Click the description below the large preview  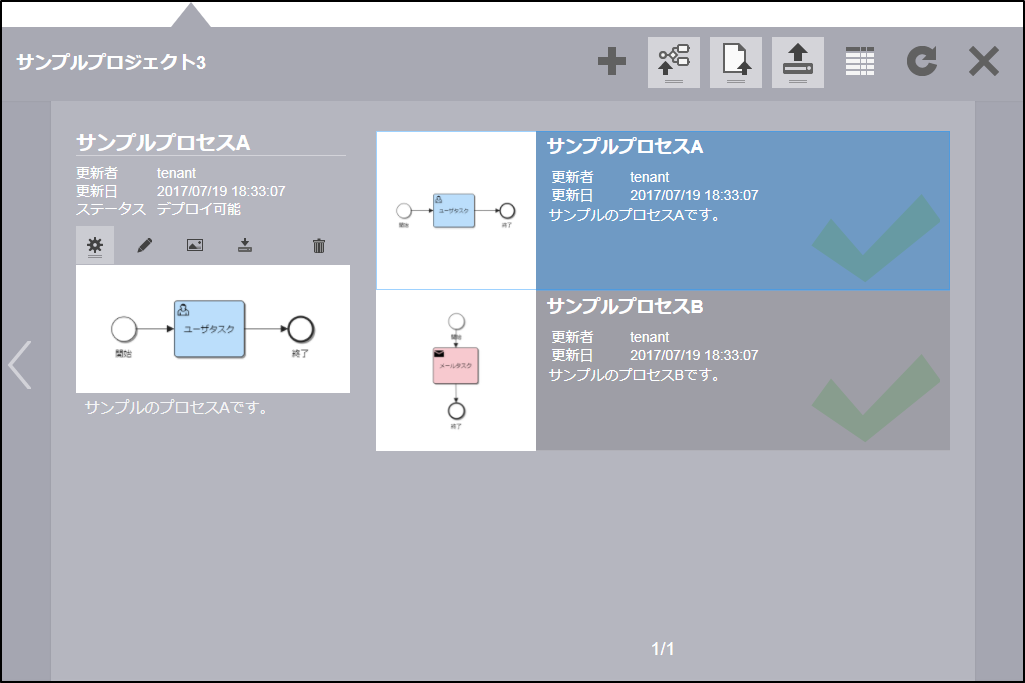click(176, 408)
